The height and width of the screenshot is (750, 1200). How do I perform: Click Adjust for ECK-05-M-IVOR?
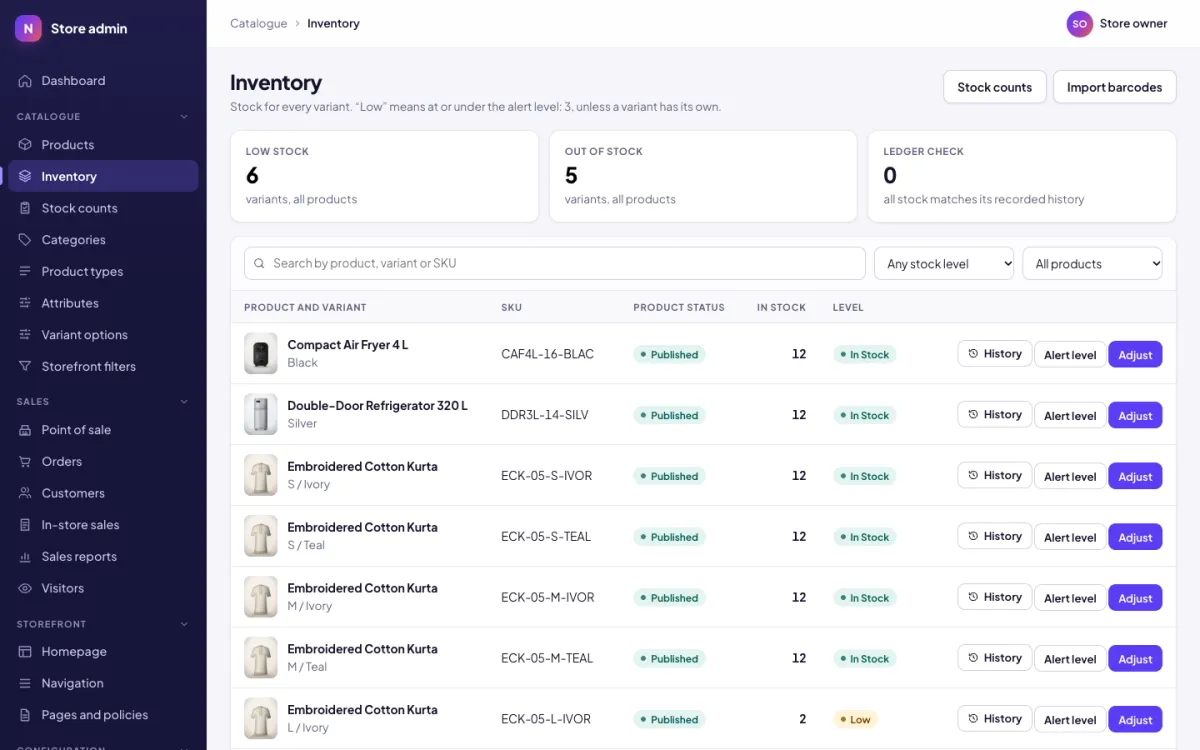[1135, 598]
